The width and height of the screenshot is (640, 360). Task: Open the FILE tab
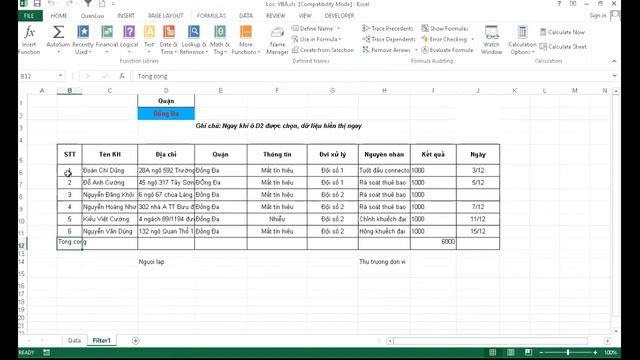pyautogui.click(x=29, y=16)
